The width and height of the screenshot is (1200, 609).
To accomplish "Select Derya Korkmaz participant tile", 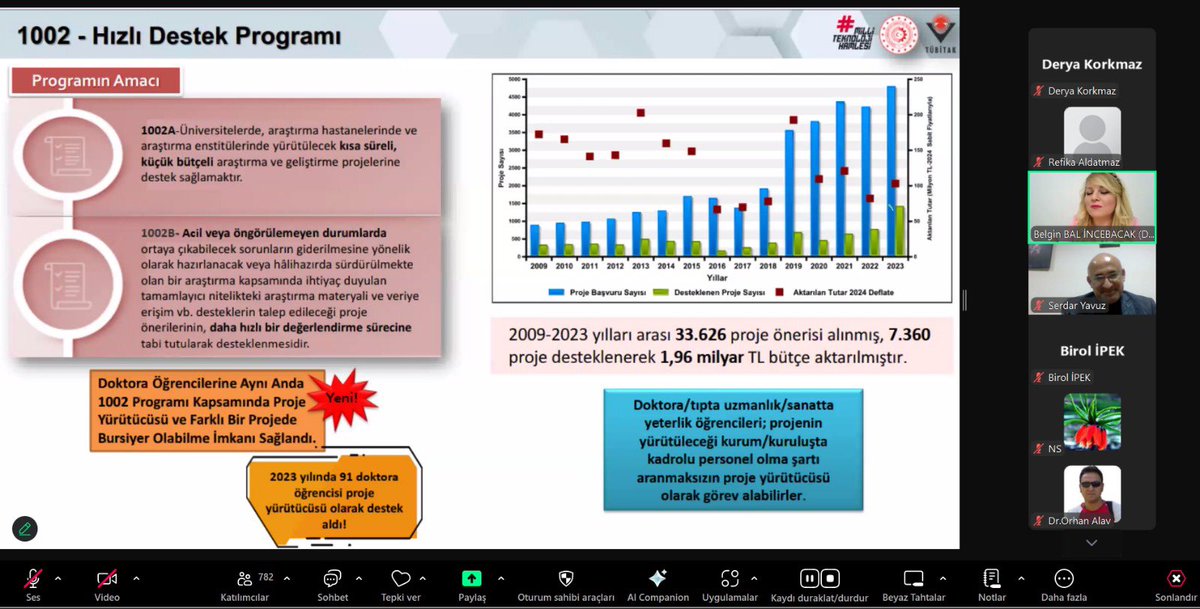I will tap(1092, 64).
